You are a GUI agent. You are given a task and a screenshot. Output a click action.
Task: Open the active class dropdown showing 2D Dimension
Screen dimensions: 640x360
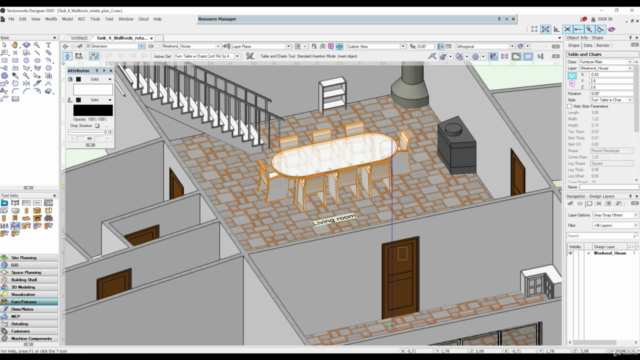(115, 46)
